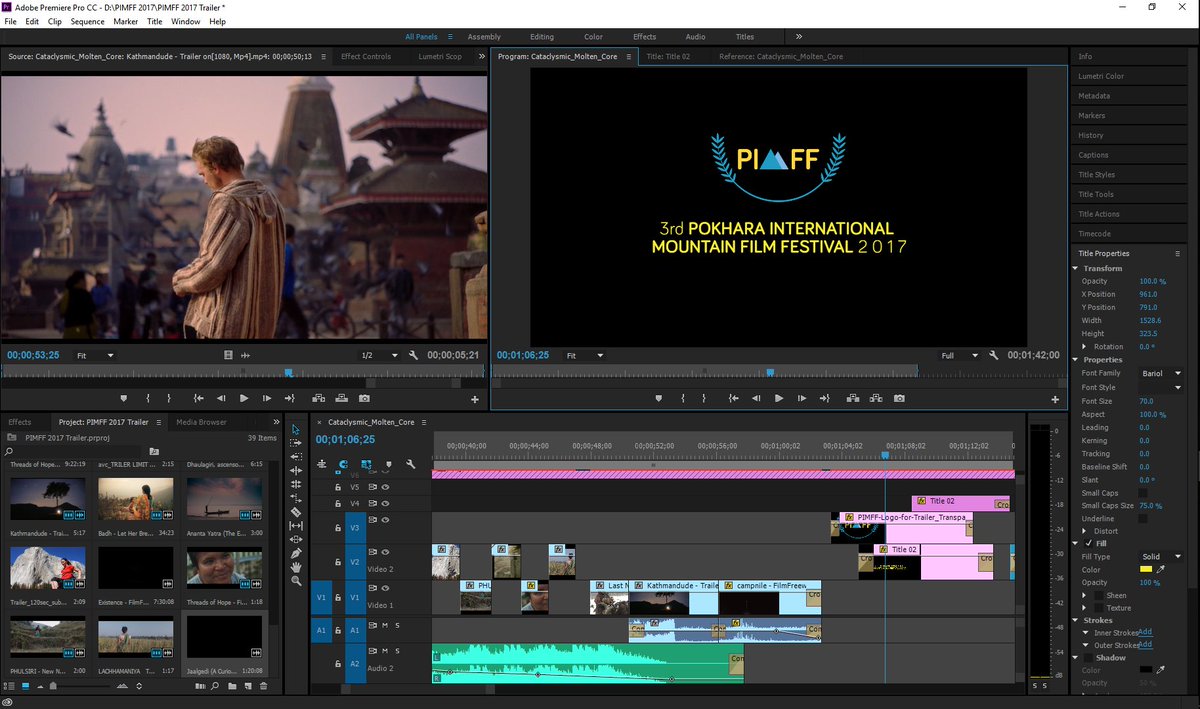Open Program playback resolution Full dropdown
The height and width of the screenshot is (709, 1200).
pos(958,355)
